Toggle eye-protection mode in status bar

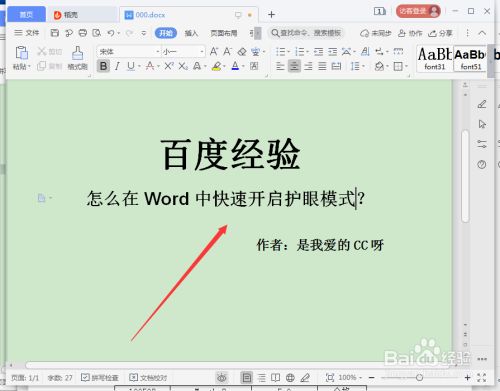tap(222, 377)
